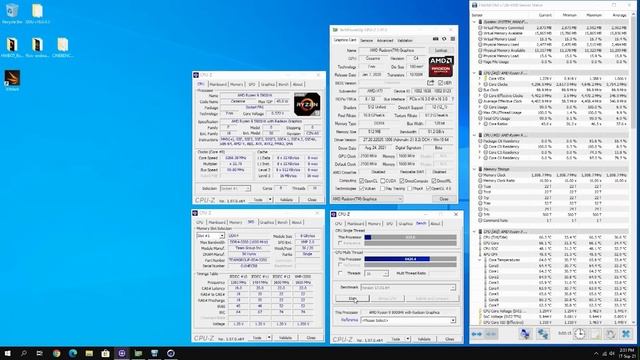Click the Lookup button in GPU-Z
The image size is (640, 360).
[x=441, y=50]
